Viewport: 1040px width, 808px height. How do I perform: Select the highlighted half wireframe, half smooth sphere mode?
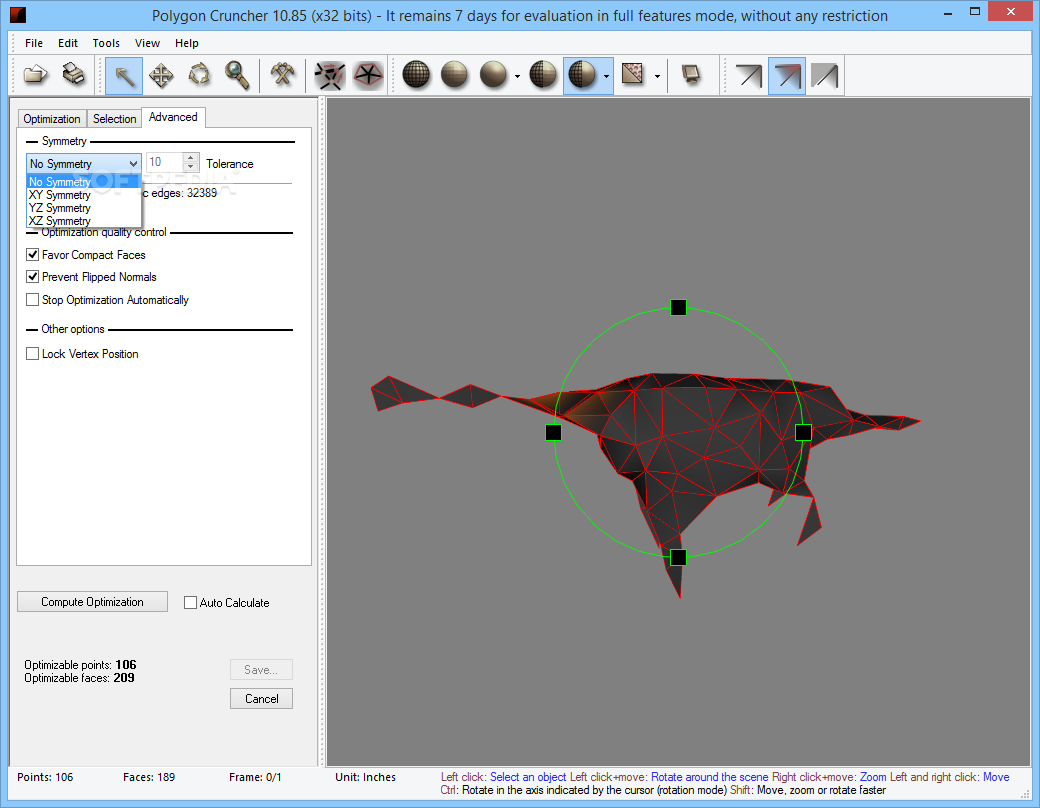point(582,75)
